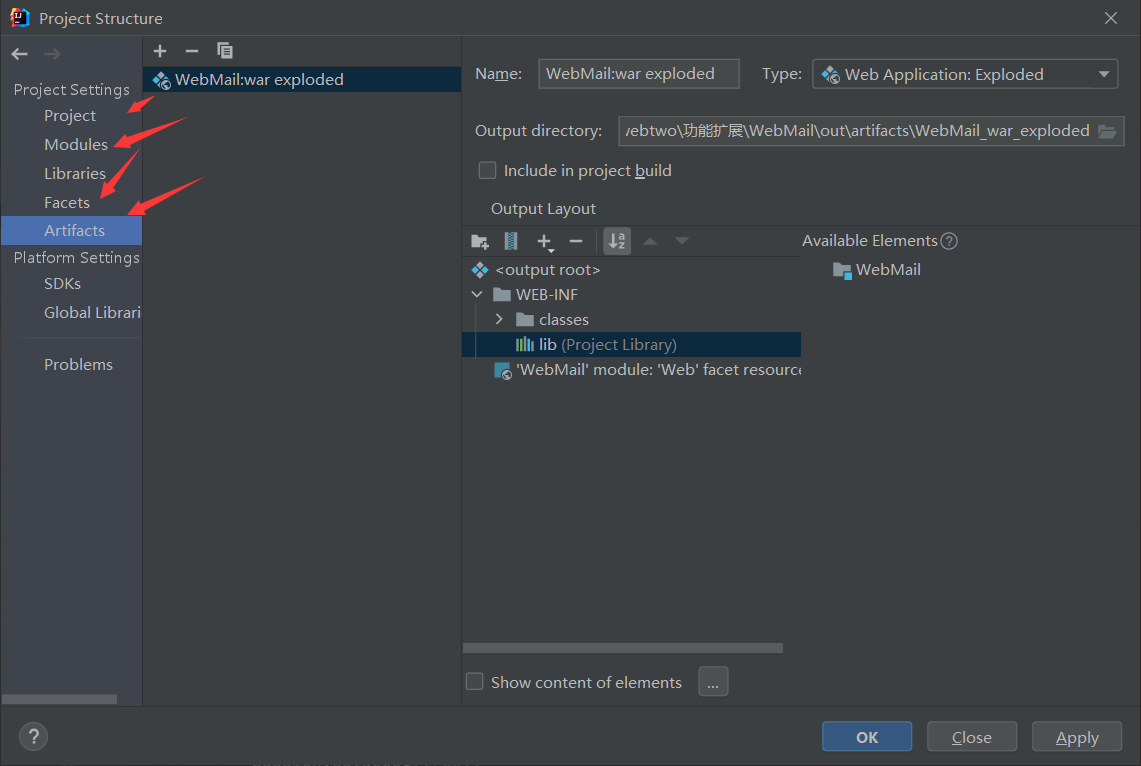Open the Libraries settings page
This screenshot has height=766, width=1141.
pyautogui.click(x=75, y=174)
